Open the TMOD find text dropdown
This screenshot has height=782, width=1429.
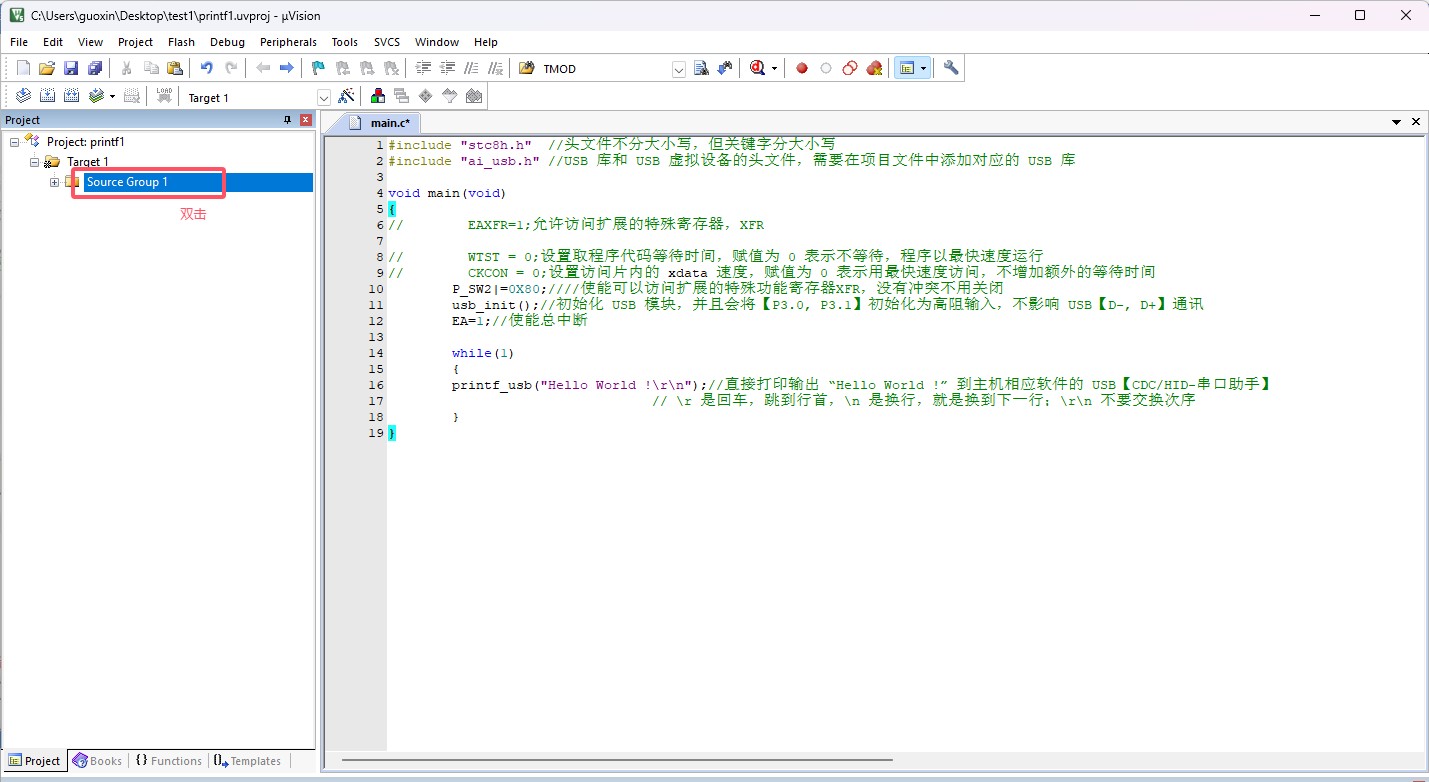point(679,69)
